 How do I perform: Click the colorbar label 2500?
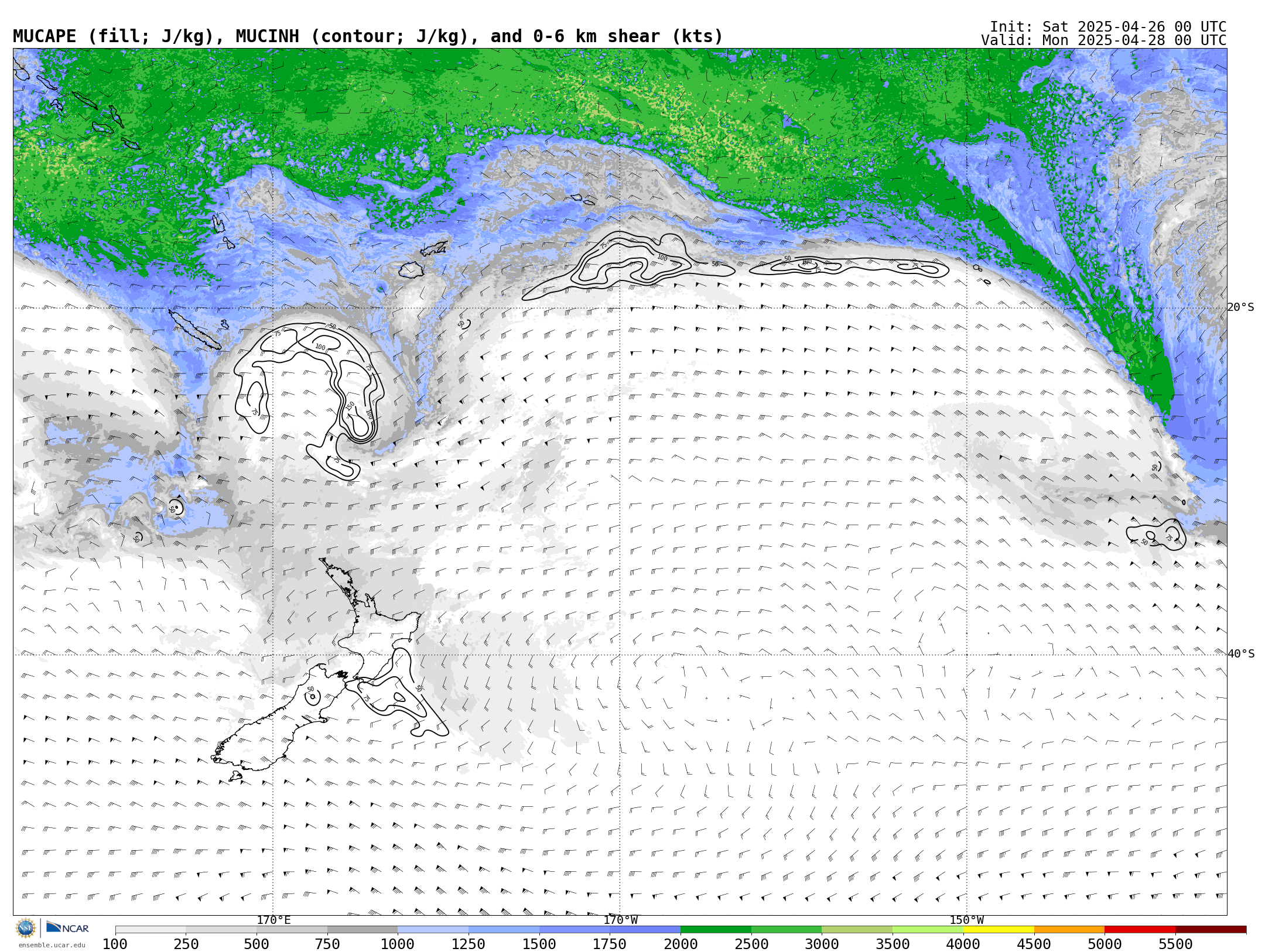pos(751,944)
